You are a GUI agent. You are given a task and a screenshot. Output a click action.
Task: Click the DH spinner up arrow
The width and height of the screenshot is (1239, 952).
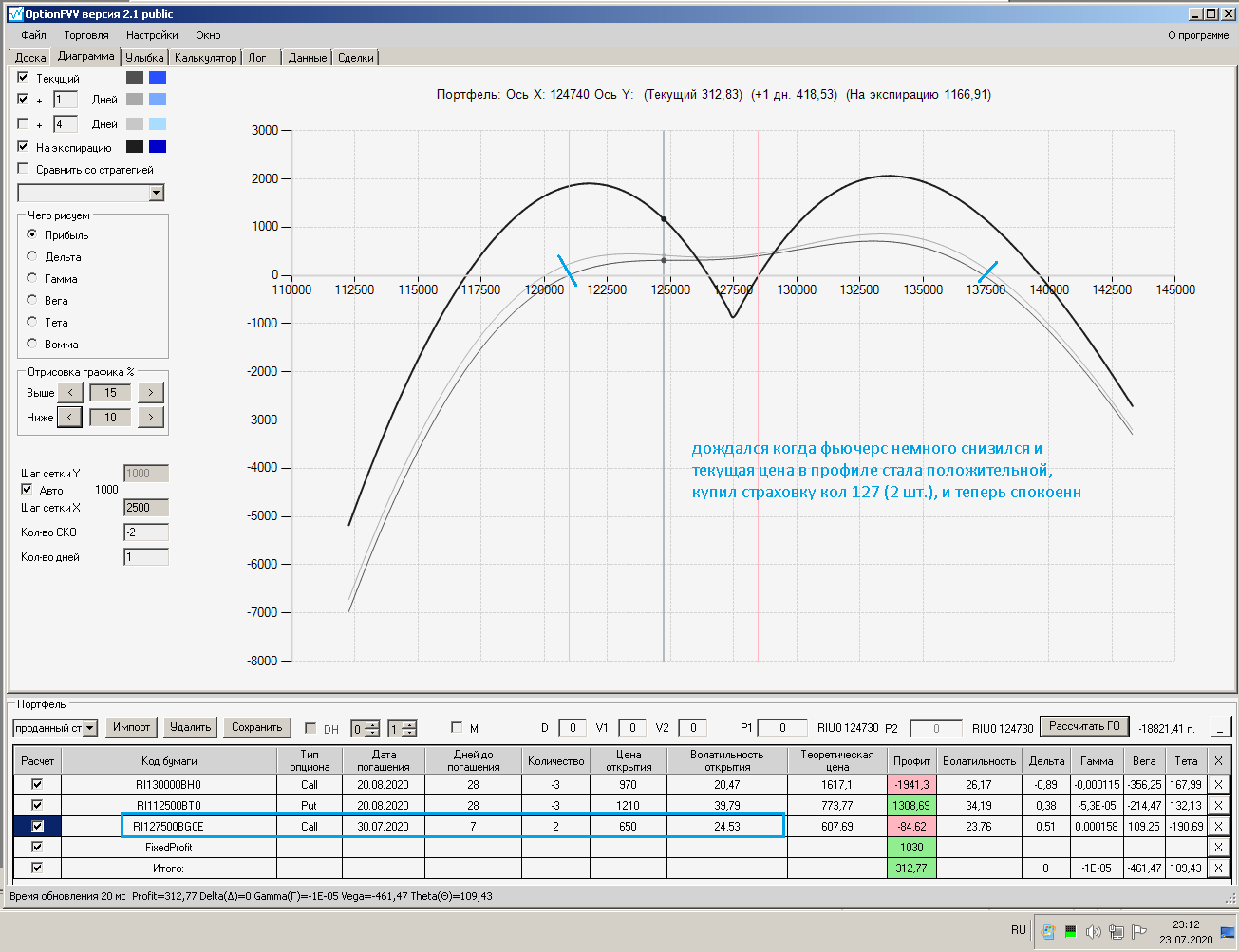click(x=371, y=724)
